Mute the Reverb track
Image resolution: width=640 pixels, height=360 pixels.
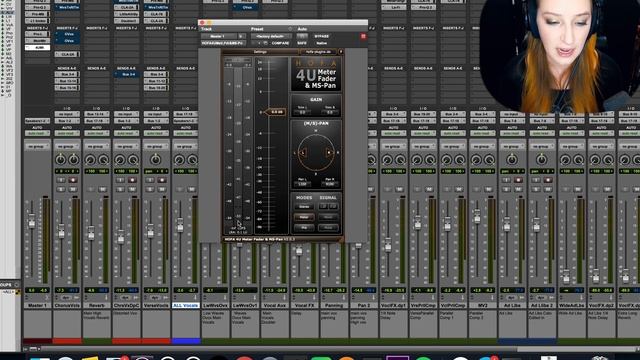pyautogui.click(x=102, y=189)
